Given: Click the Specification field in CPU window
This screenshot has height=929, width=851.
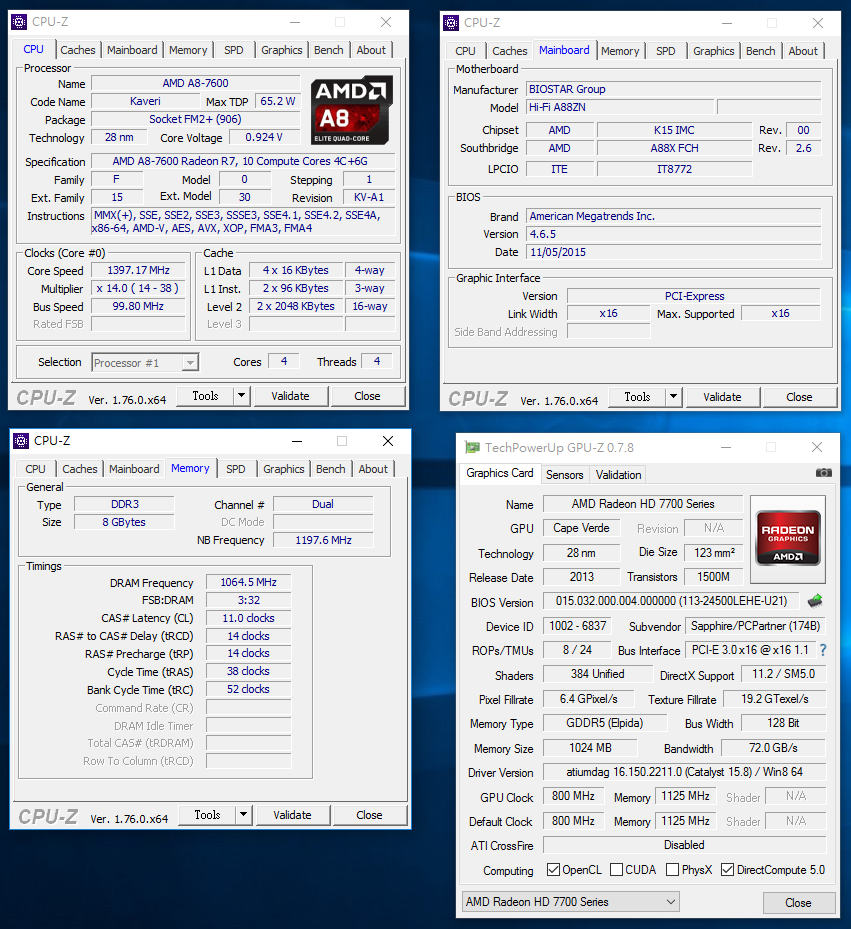Looking at the screenshot, I should click(243, 161).
